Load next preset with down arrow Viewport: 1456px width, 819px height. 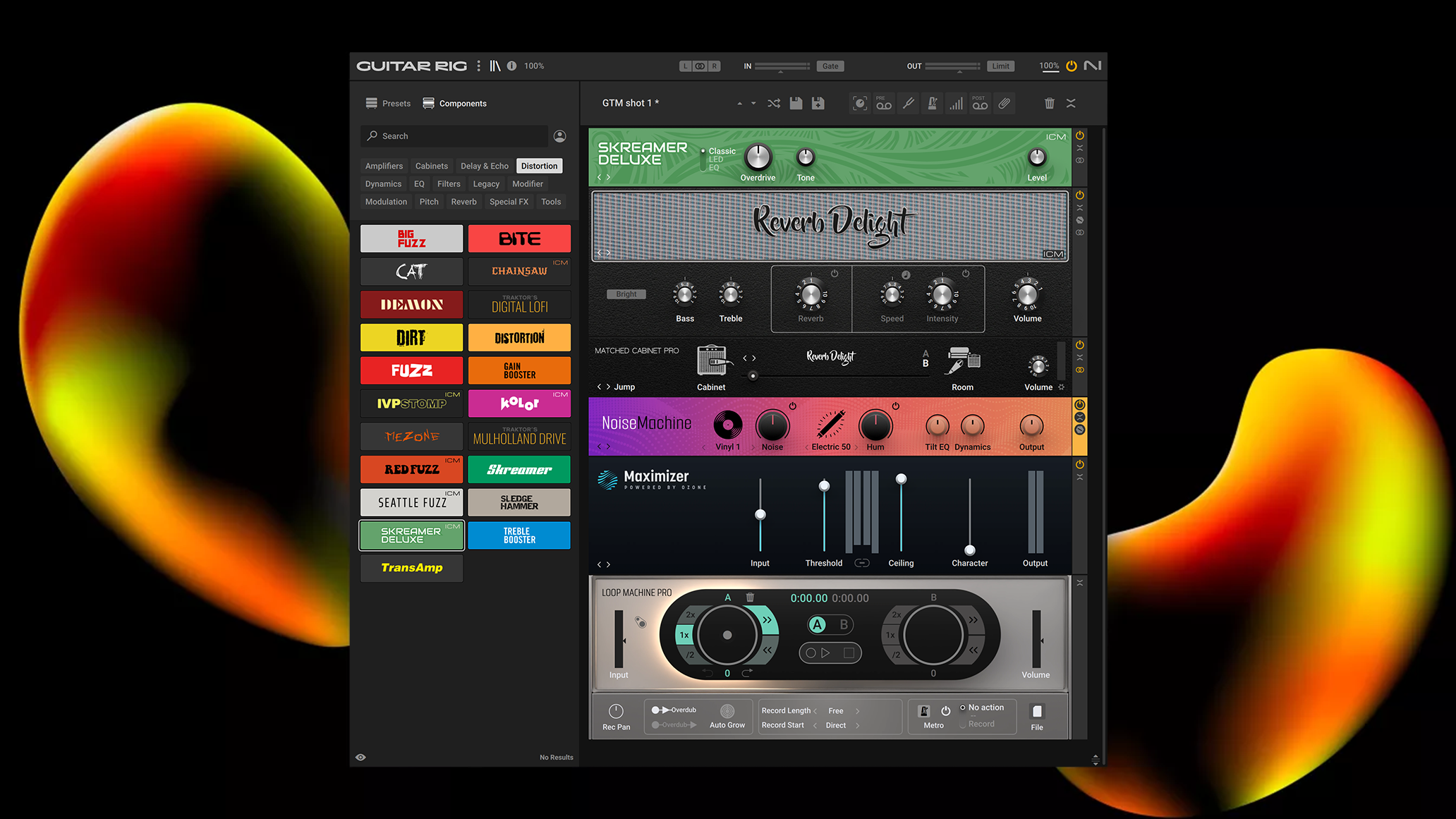tap(753, 104)
